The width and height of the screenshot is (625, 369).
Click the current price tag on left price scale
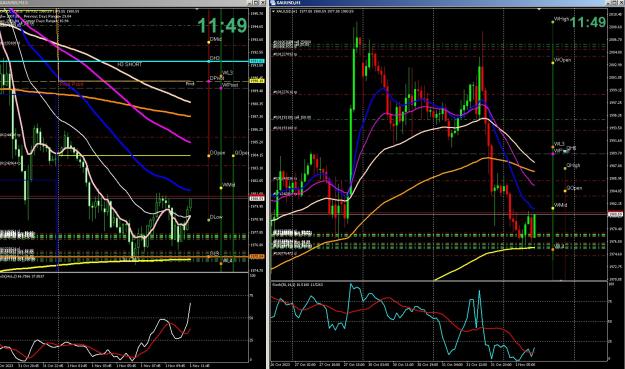257,198
